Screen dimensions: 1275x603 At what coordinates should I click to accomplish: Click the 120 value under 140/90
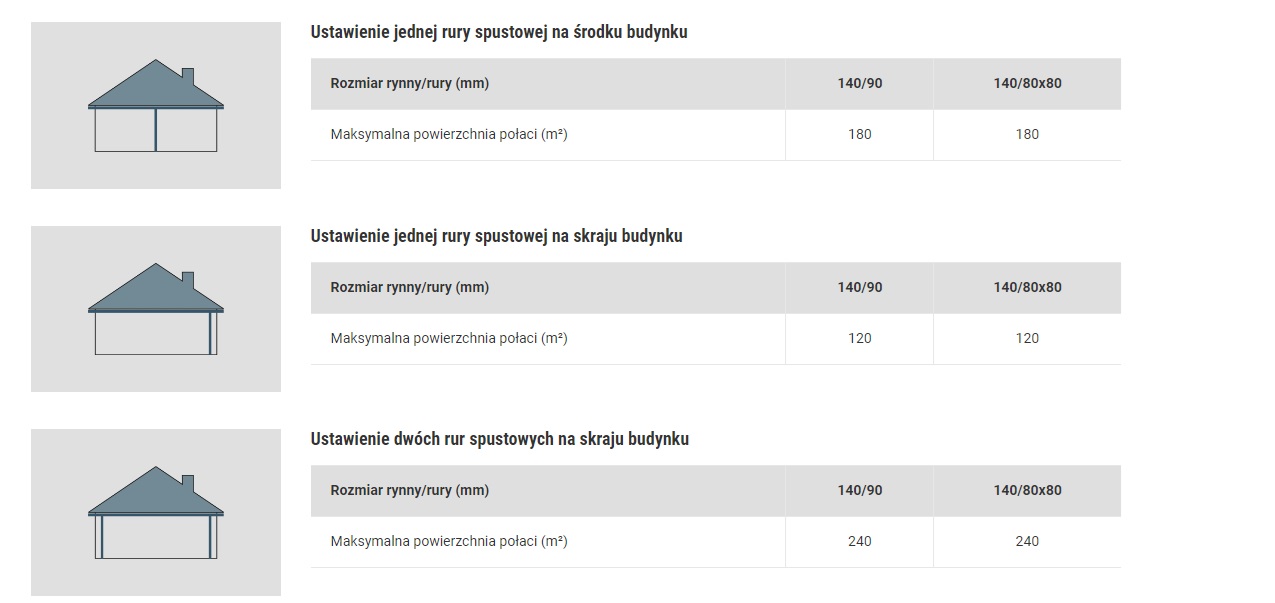click(860, 338)
